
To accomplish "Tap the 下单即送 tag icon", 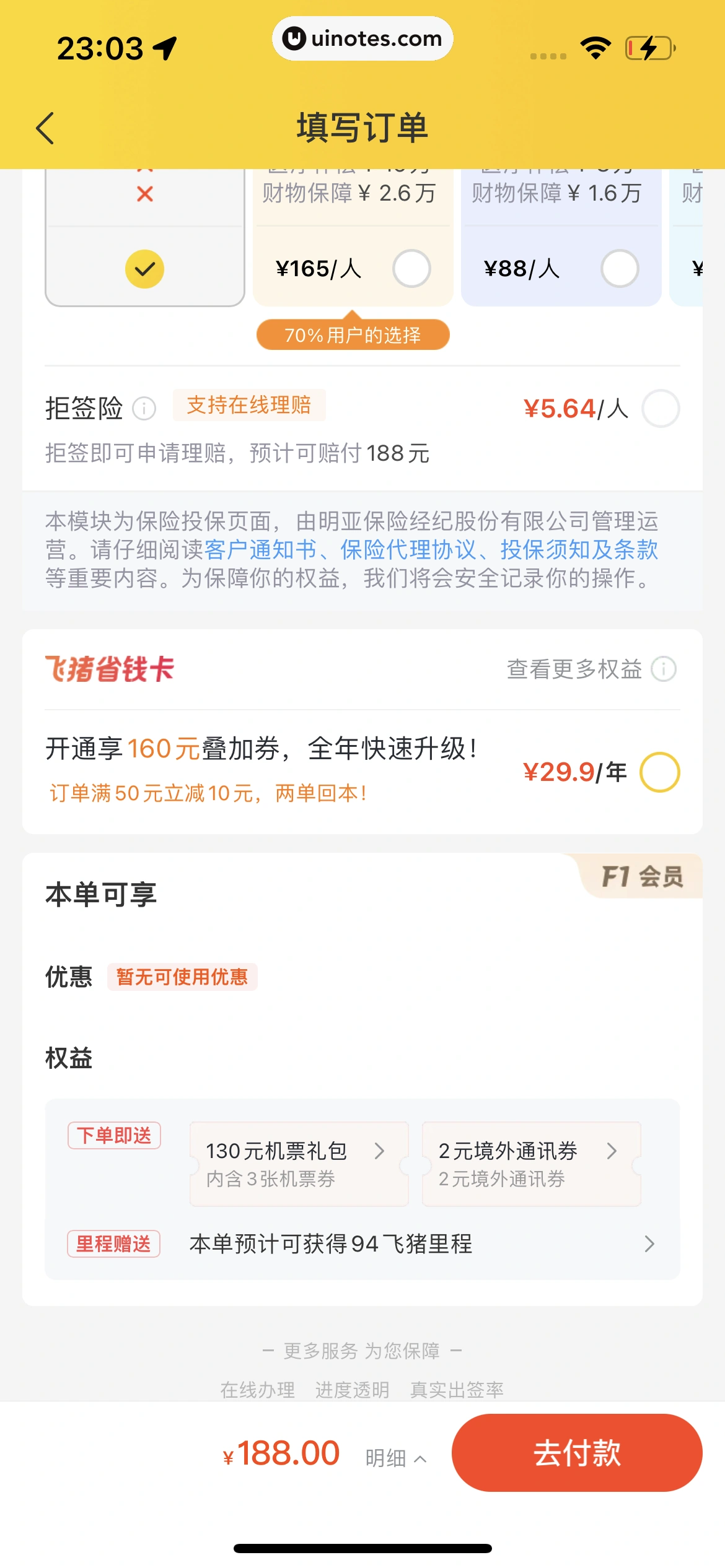I will (114, 1136).
